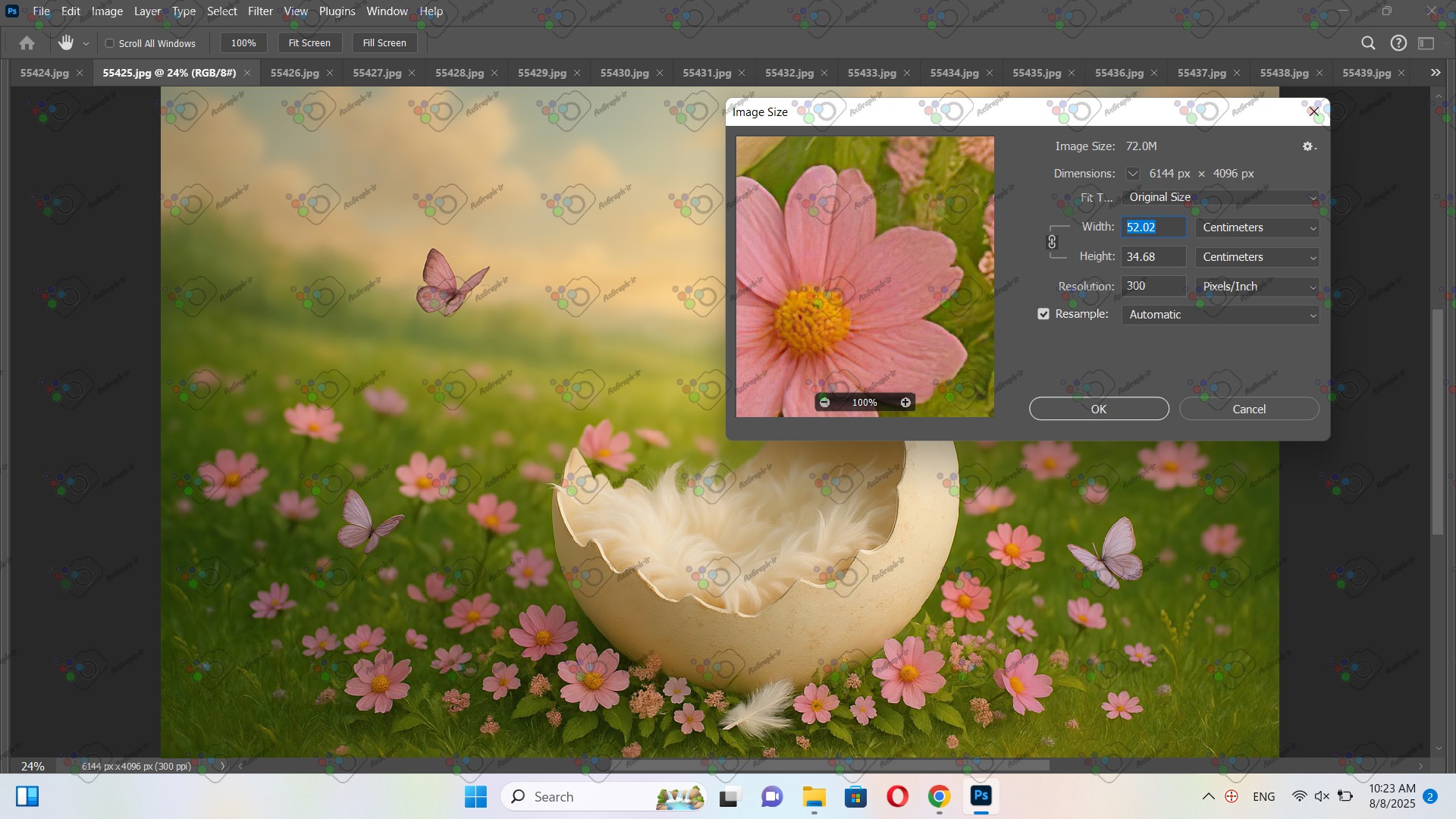Open the Help question mark icon
The image size is (1456, 819).
pos(1398,43)
